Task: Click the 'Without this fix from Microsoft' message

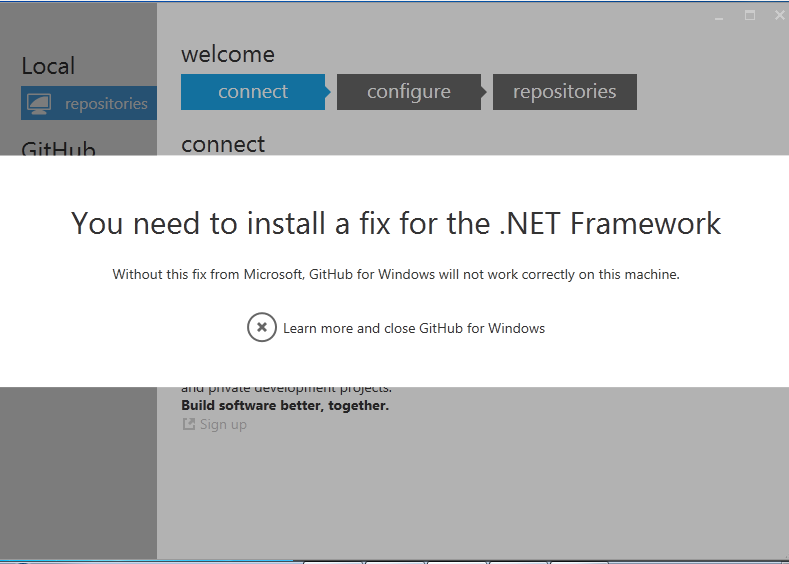Action: (x=396, y=275)
